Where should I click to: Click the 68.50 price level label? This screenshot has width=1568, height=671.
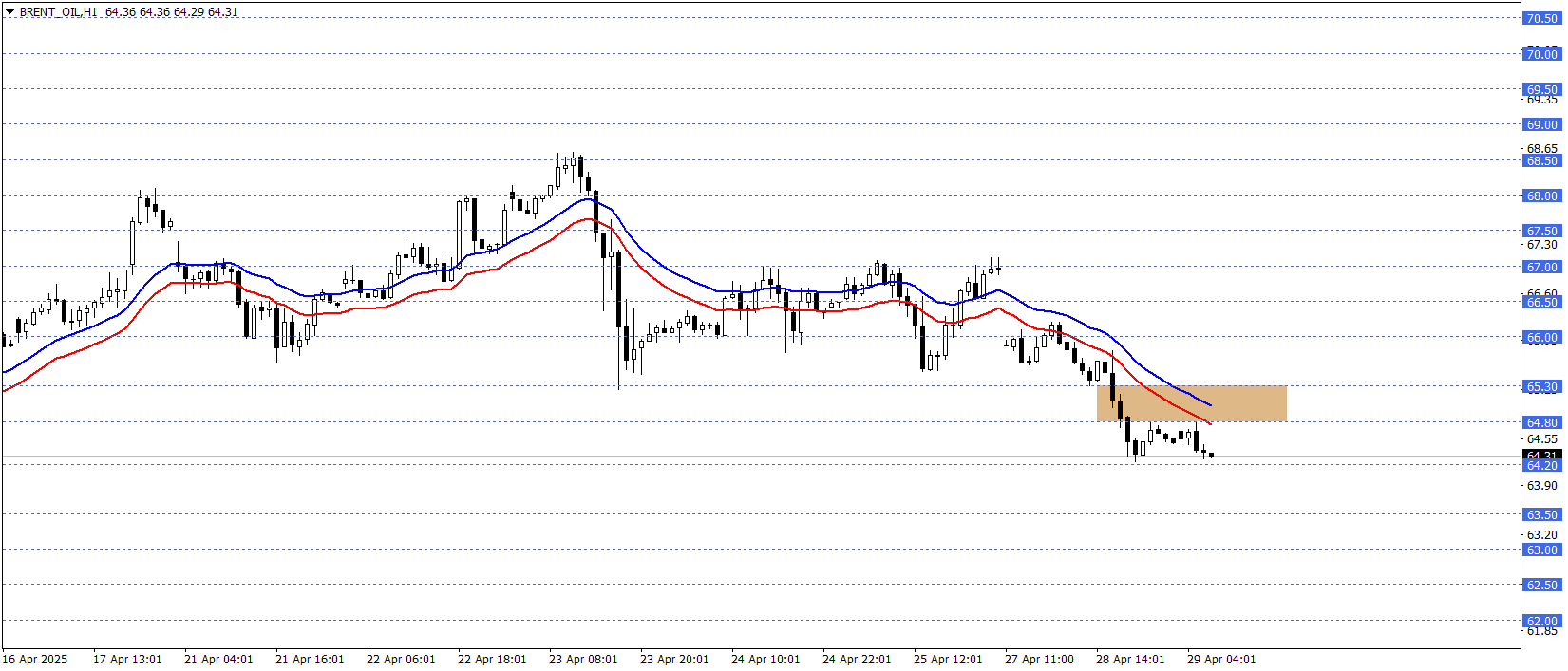[x=1542, y=160]
